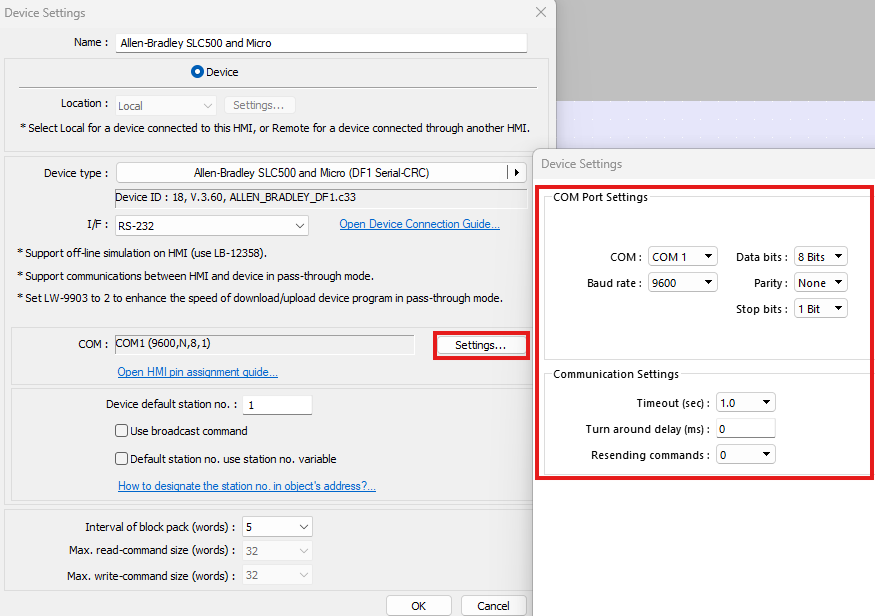Click the COM1 (9600,N,8,1) readout
The width and height of the screenshot is (875, 616).
[x=265, y=344]
